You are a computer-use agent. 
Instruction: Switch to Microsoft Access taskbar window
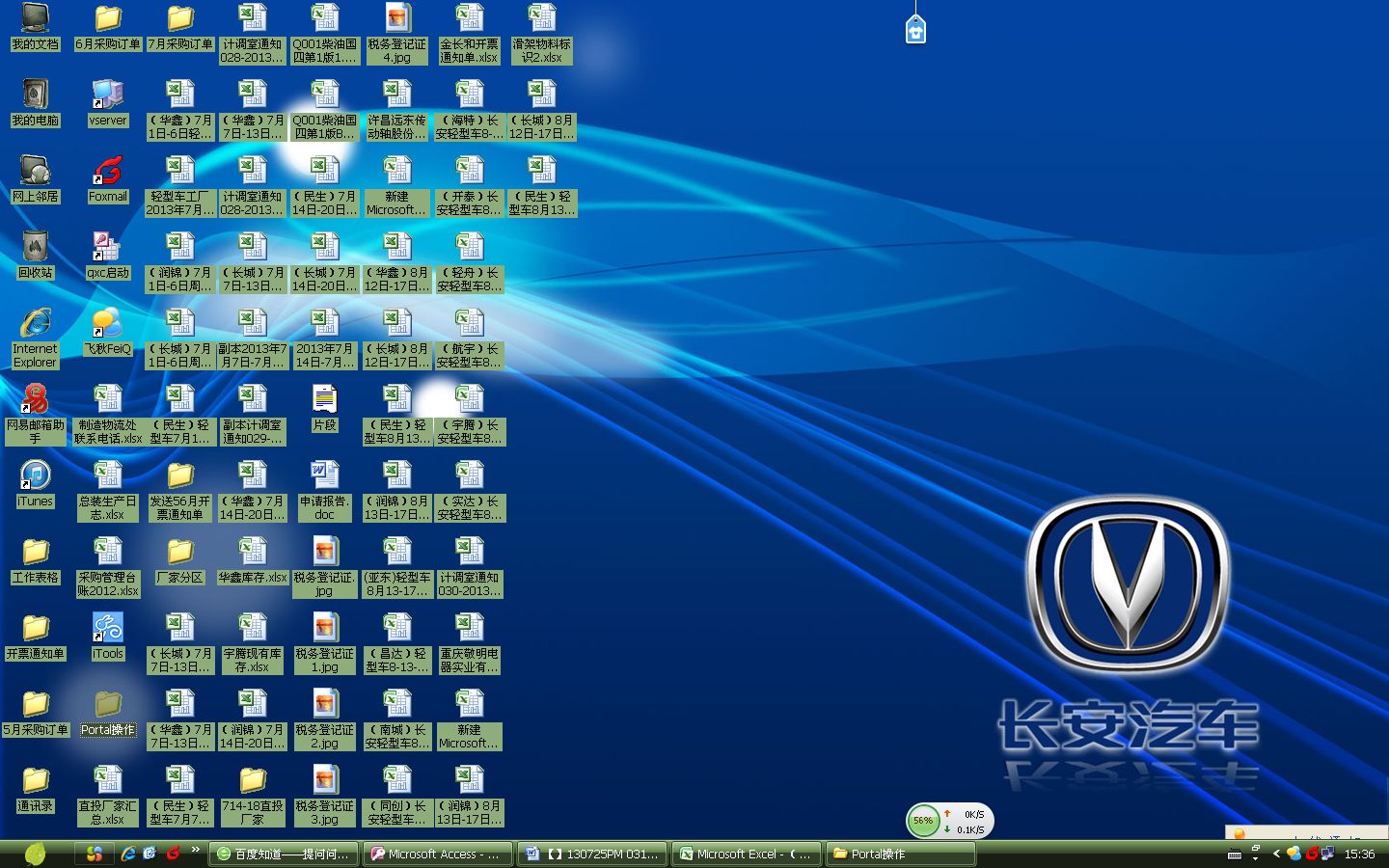(437, 854)
